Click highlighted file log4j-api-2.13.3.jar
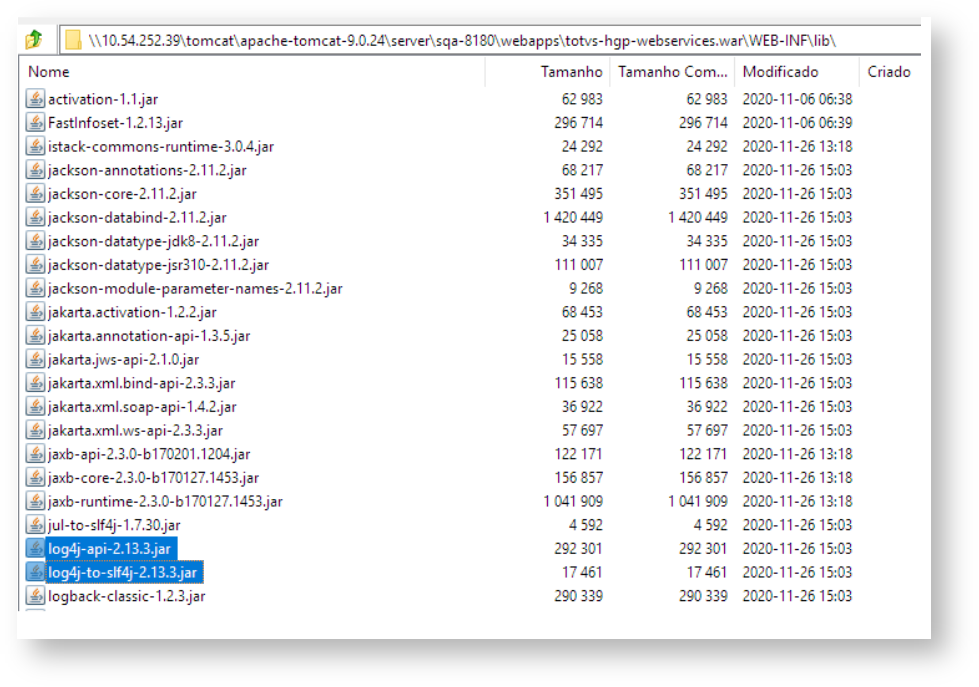This screenshot has height=687, width=979. (112, 549)
